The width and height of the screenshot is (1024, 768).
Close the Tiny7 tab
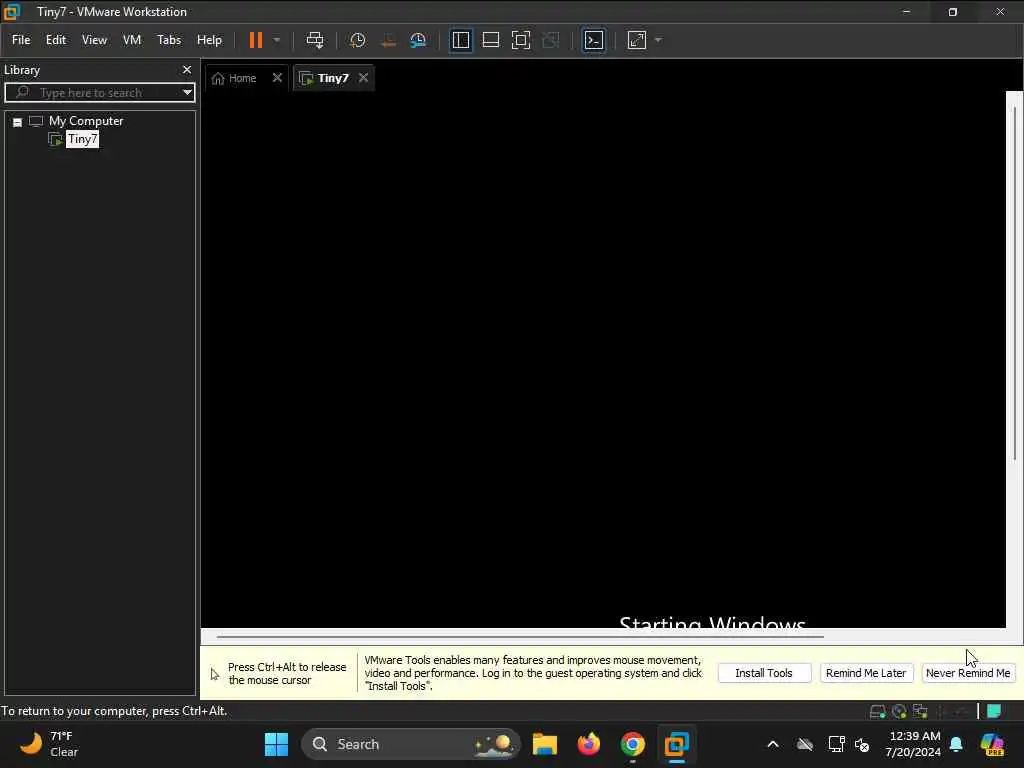[363, 78]
